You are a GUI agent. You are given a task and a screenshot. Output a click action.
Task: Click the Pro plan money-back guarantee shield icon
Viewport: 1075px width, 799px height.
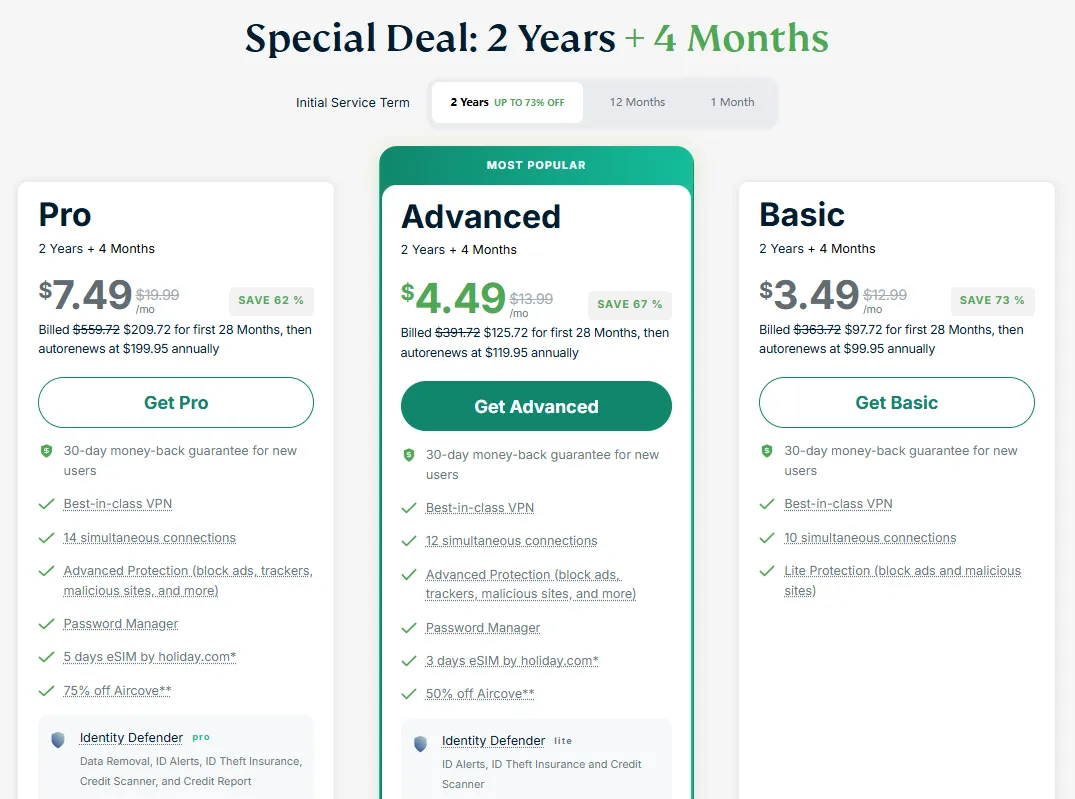pos(46,451)
